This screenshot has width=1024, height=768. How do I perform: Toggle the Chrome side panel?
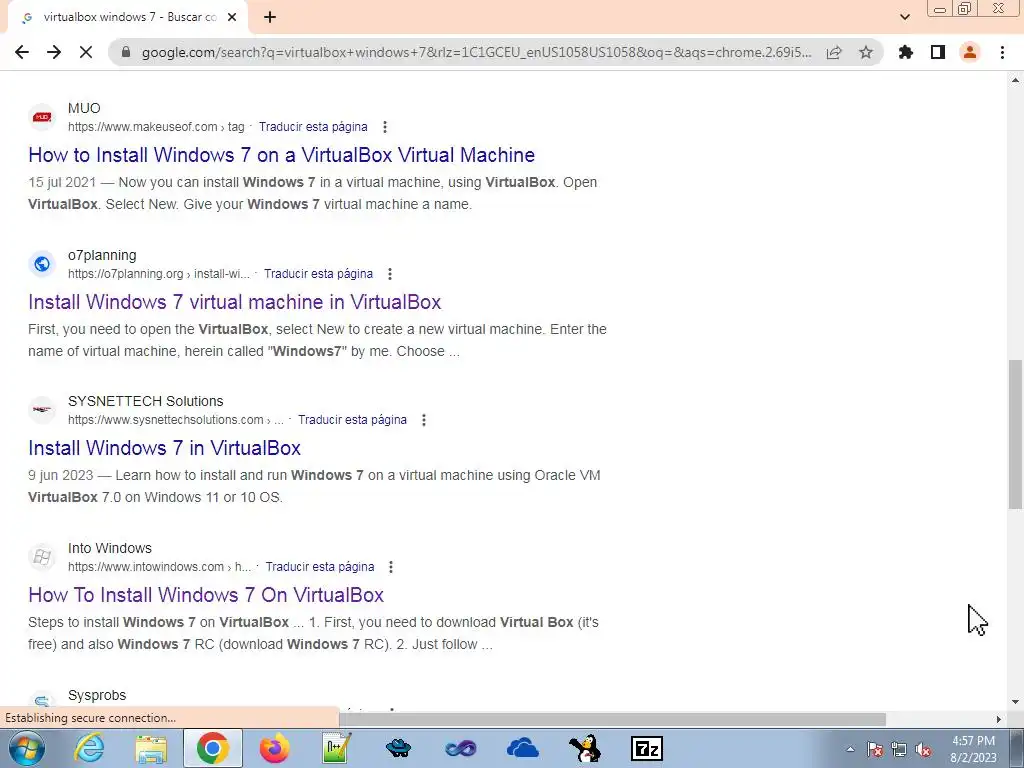coord(938,52)
